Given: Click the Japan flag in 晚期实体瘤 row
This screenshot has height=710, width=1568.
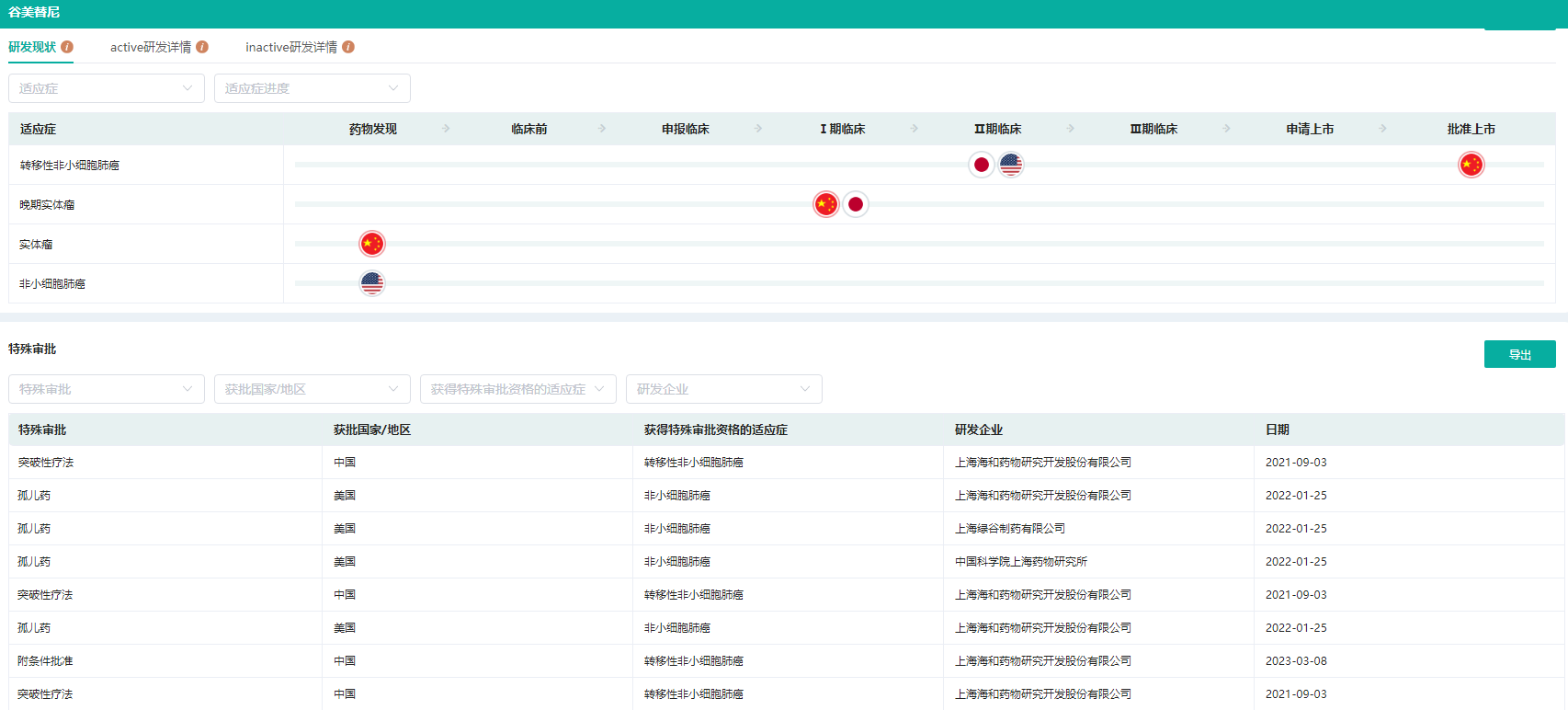Looking at the screenshot, I should click(856, 204).
